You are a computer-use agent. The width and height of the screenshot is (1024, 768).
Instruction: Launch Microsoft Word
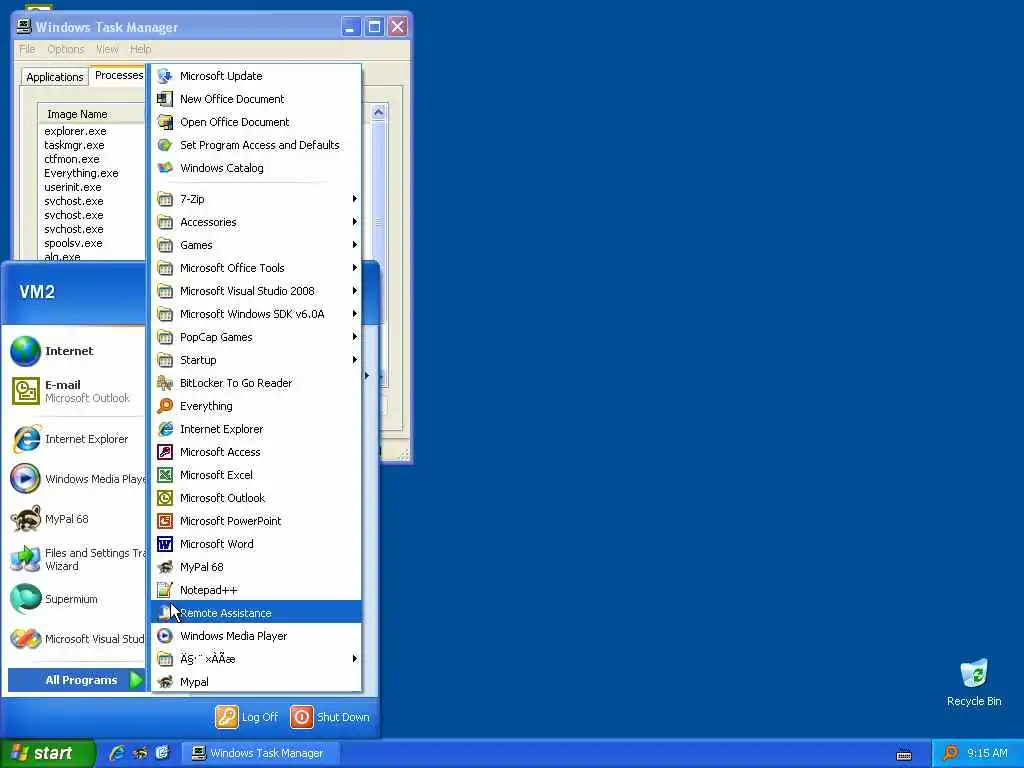(x=256, y=544)
